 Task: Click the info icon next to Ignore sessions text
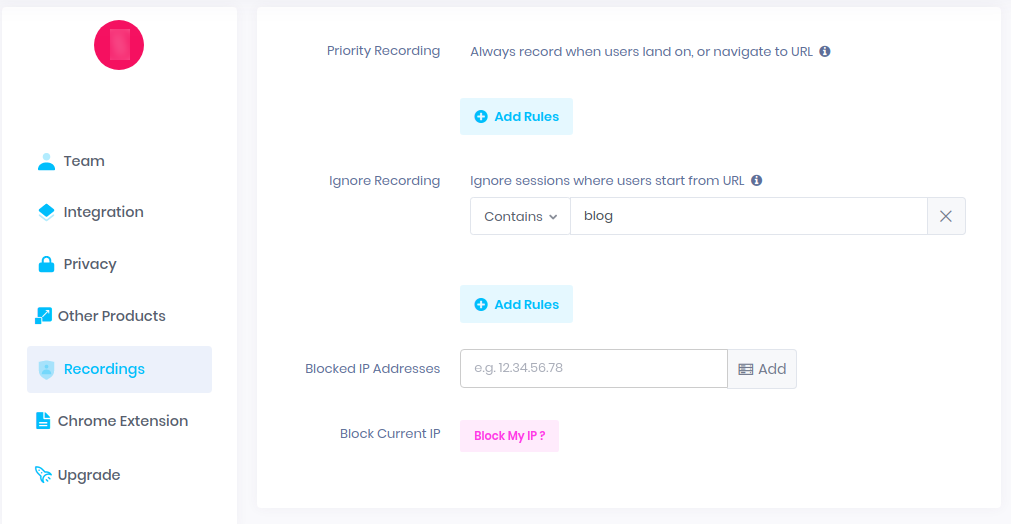(757, 180)
